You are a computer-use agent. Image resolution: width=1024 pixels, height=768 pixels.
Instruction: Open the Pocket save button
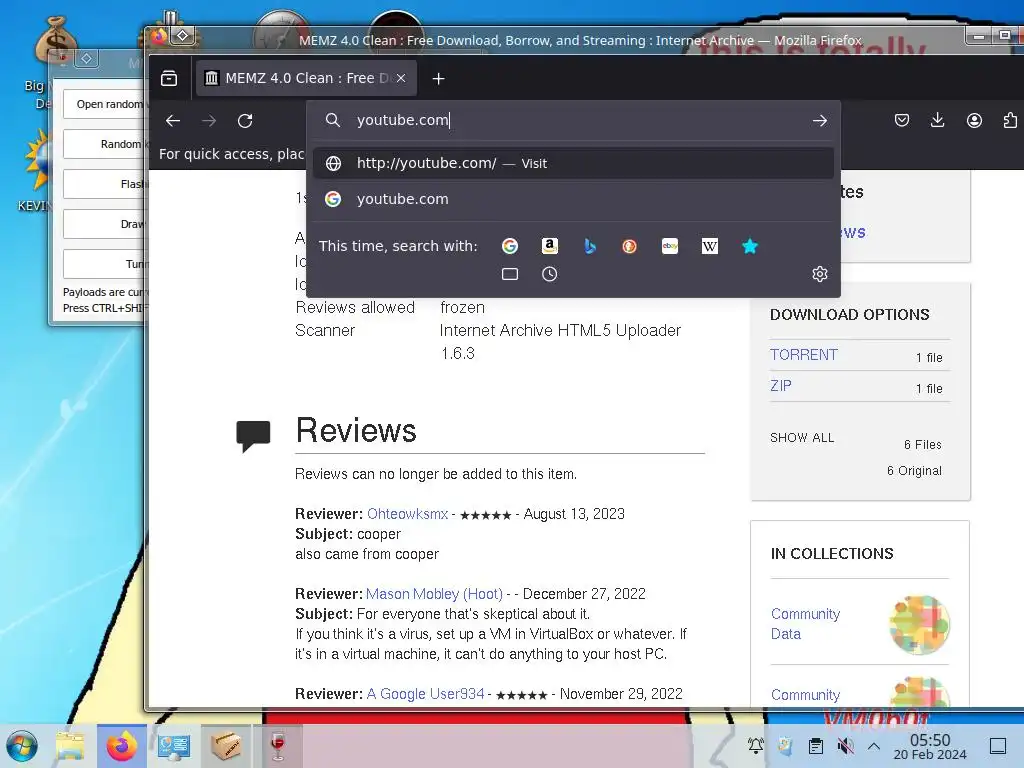click(902, 120)
